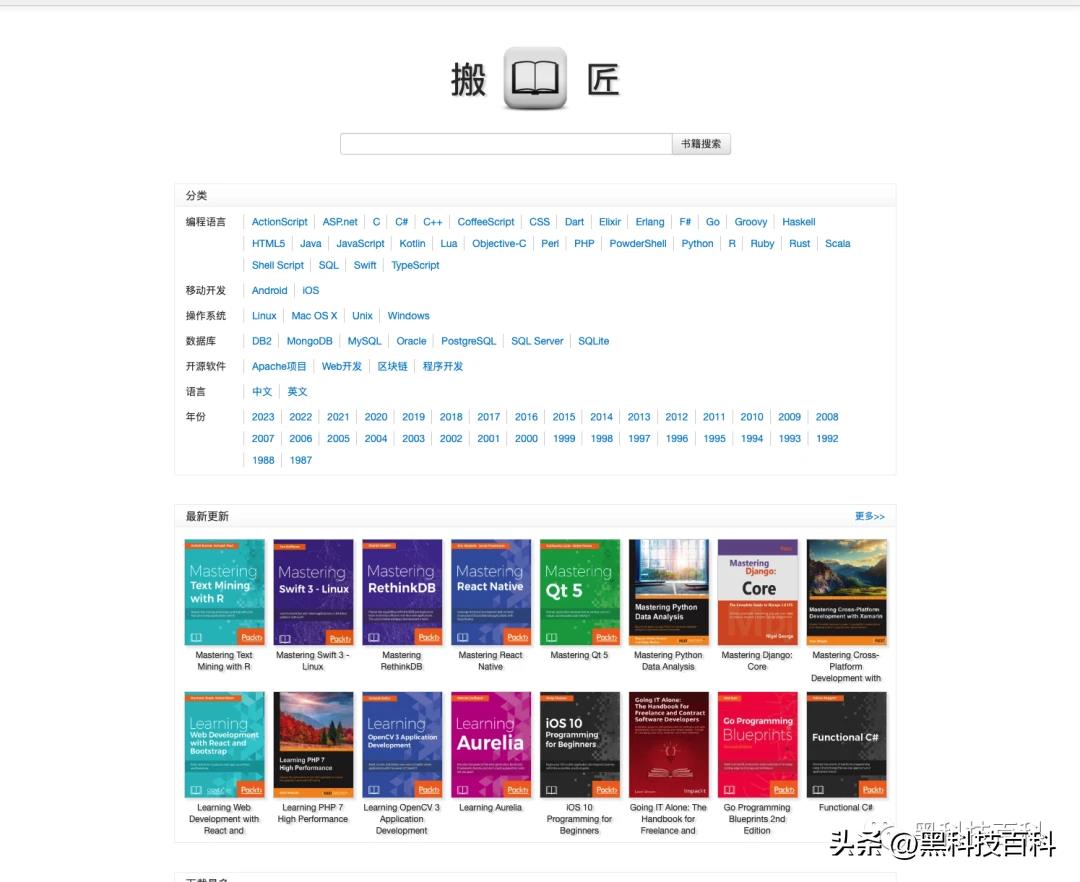This screenshot has height=882, width=1080.
Task: Open Go Programming Blueprints book cover
Action: point(758,745)
